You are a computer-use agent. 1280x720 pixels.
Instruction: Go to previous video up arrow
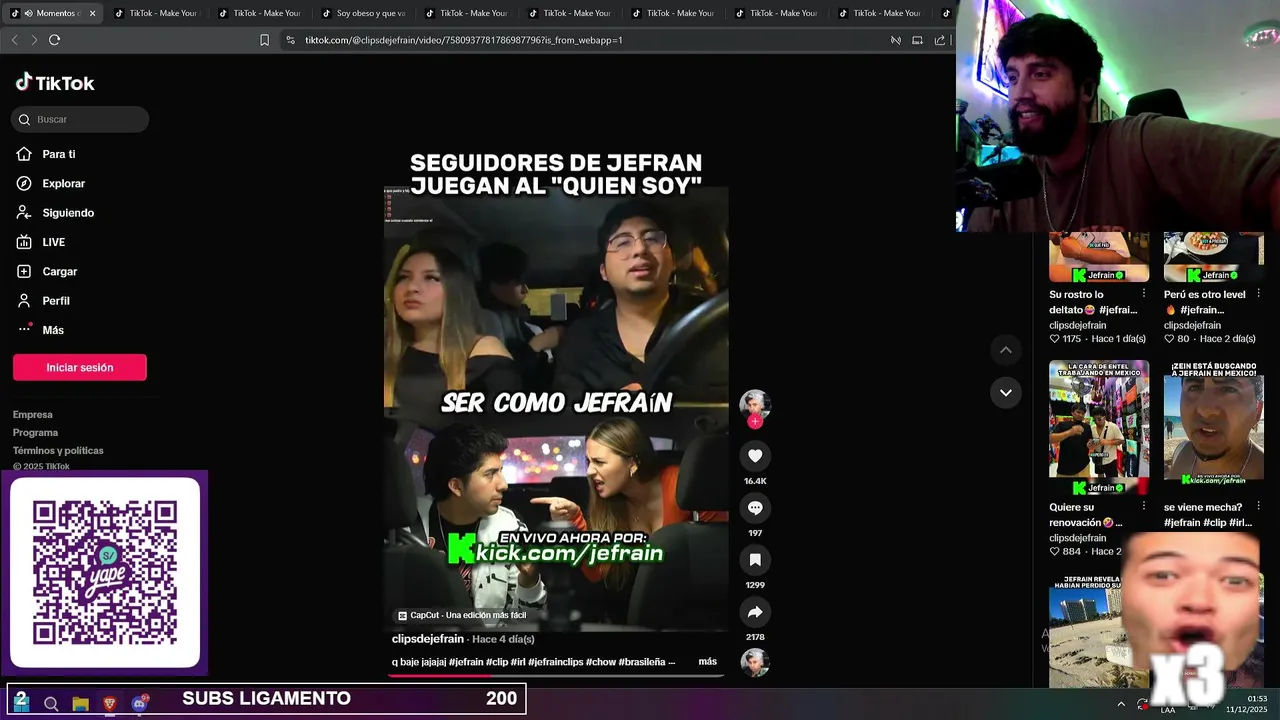click(1006, 350)
